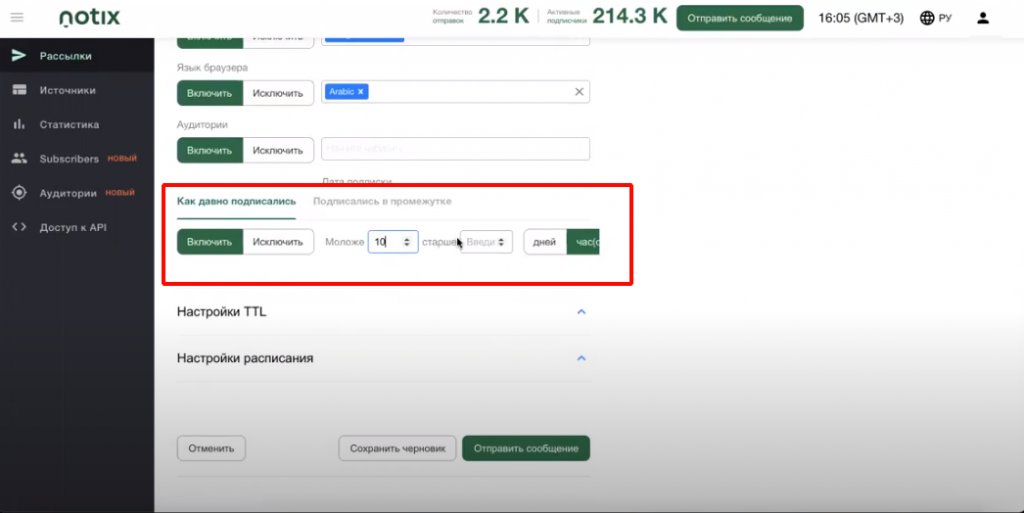Image resolution: width=1024 pixels, height=513 pixels.
Task: Click the Subscribers people icon
Action: click(x=18, y=159)
